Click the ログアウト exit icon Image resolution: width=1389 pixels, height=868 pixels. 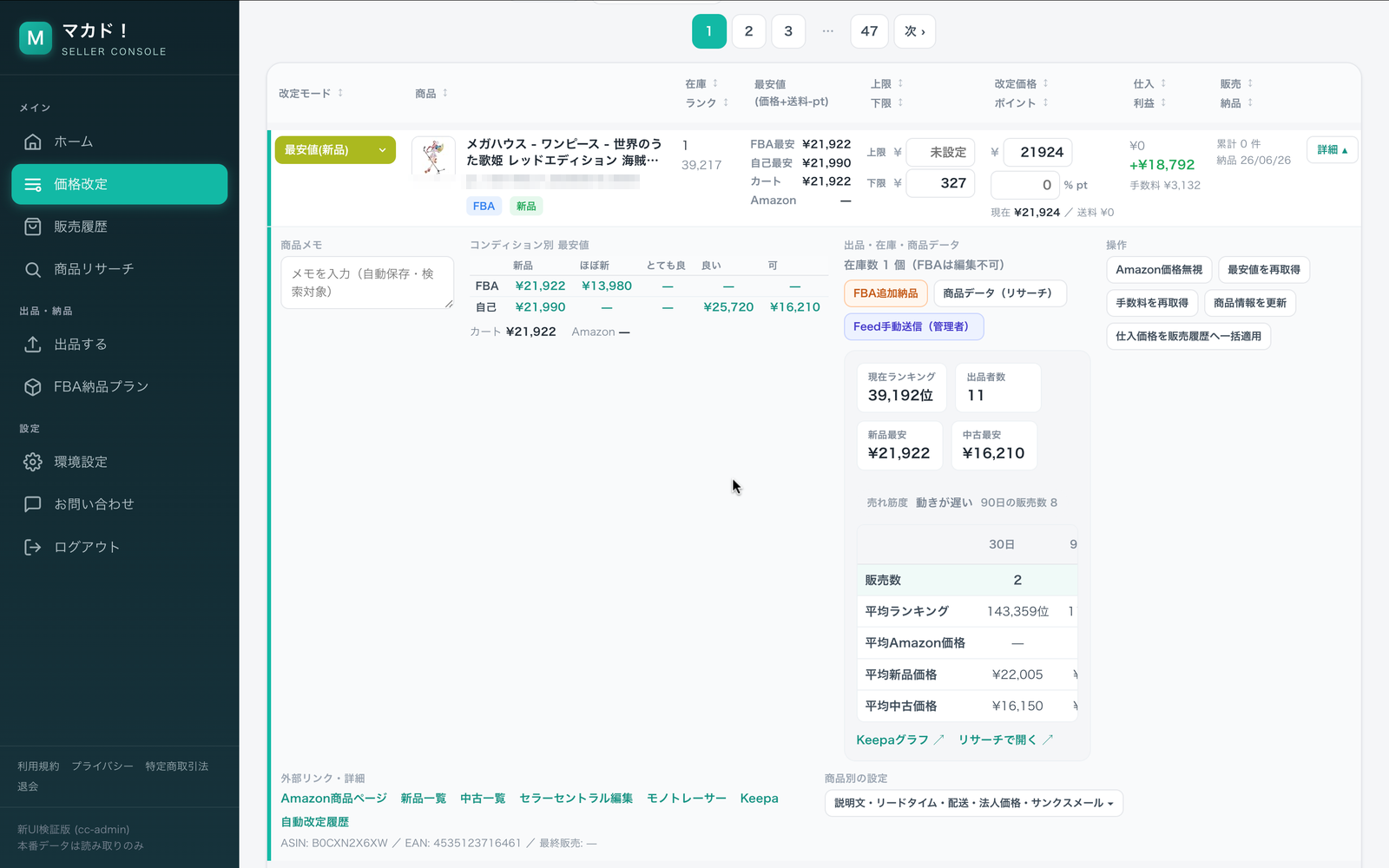tap(33, 547)
